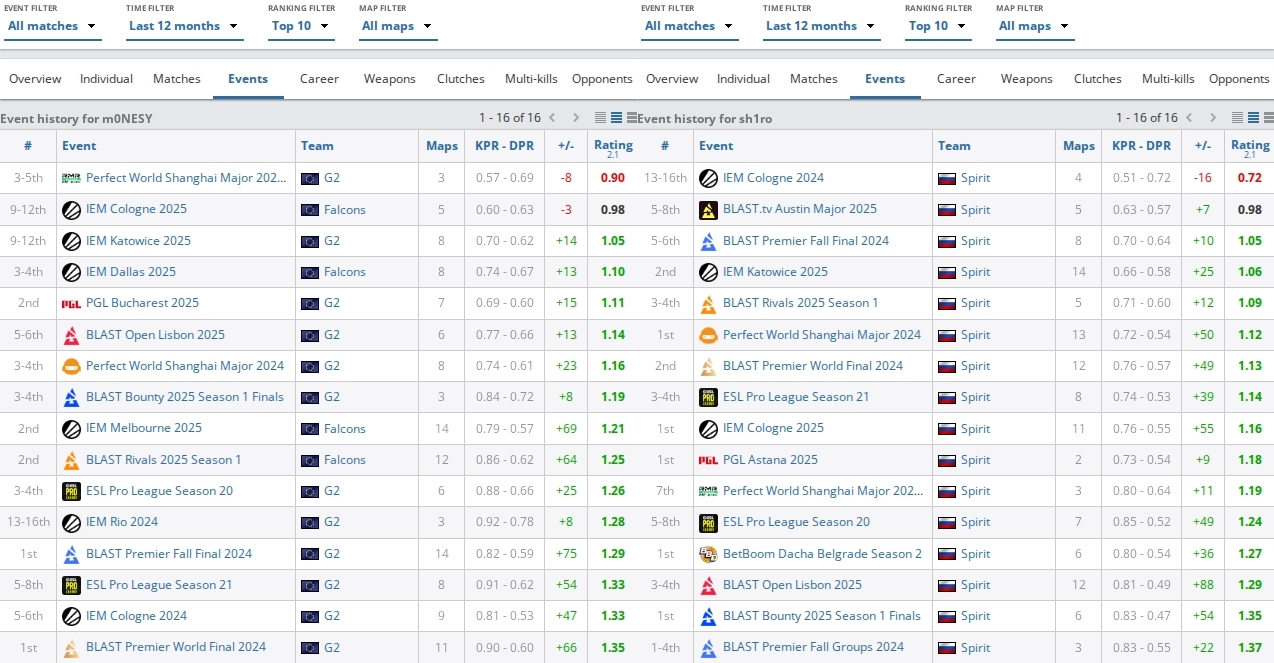1274x663 pixels.
Task: Sort m0NESY table by Maps column
Action: pyautogui.click(x=442, y=146)
